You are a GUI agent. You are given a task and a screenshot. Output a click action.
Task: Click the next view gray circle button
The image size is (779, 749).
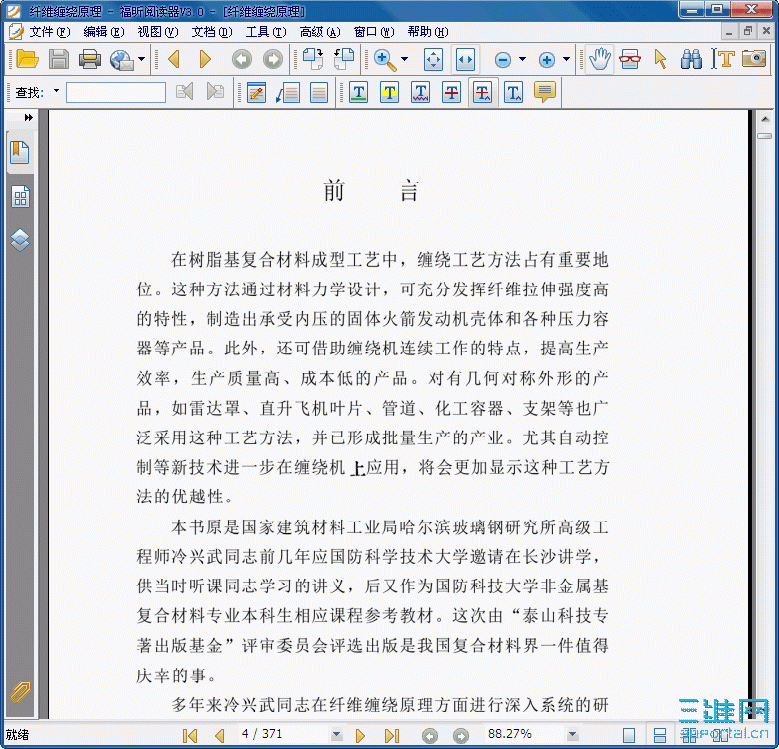click(x=273, y=60)
